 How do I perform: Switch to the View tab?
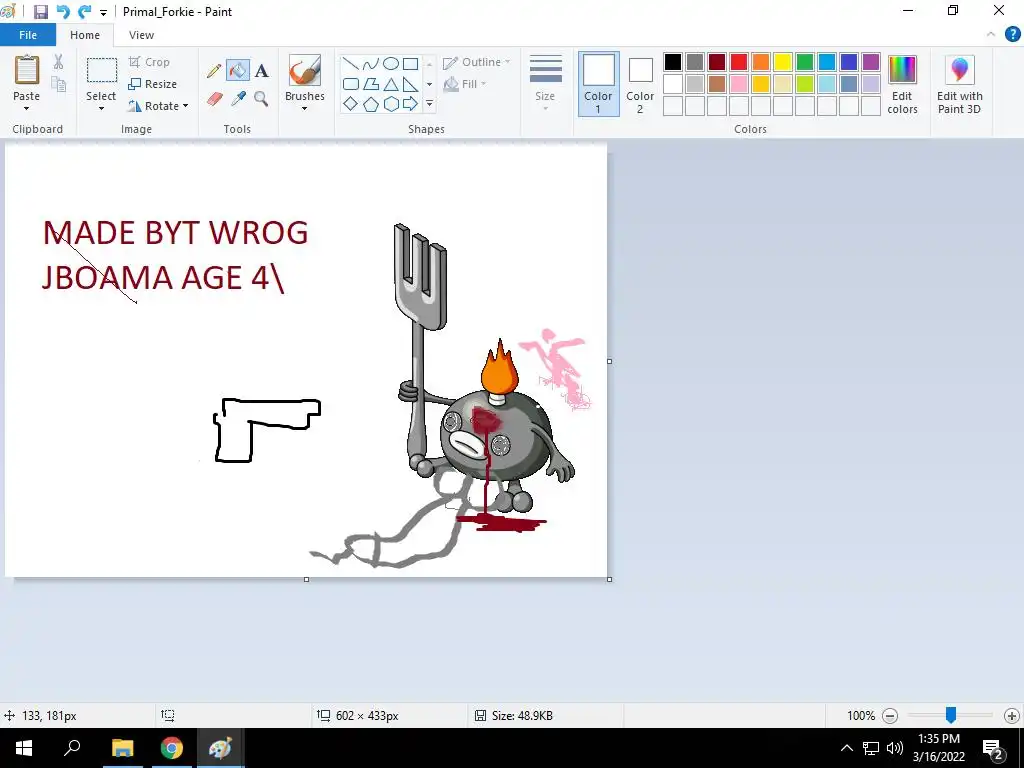tap(141, 35)
